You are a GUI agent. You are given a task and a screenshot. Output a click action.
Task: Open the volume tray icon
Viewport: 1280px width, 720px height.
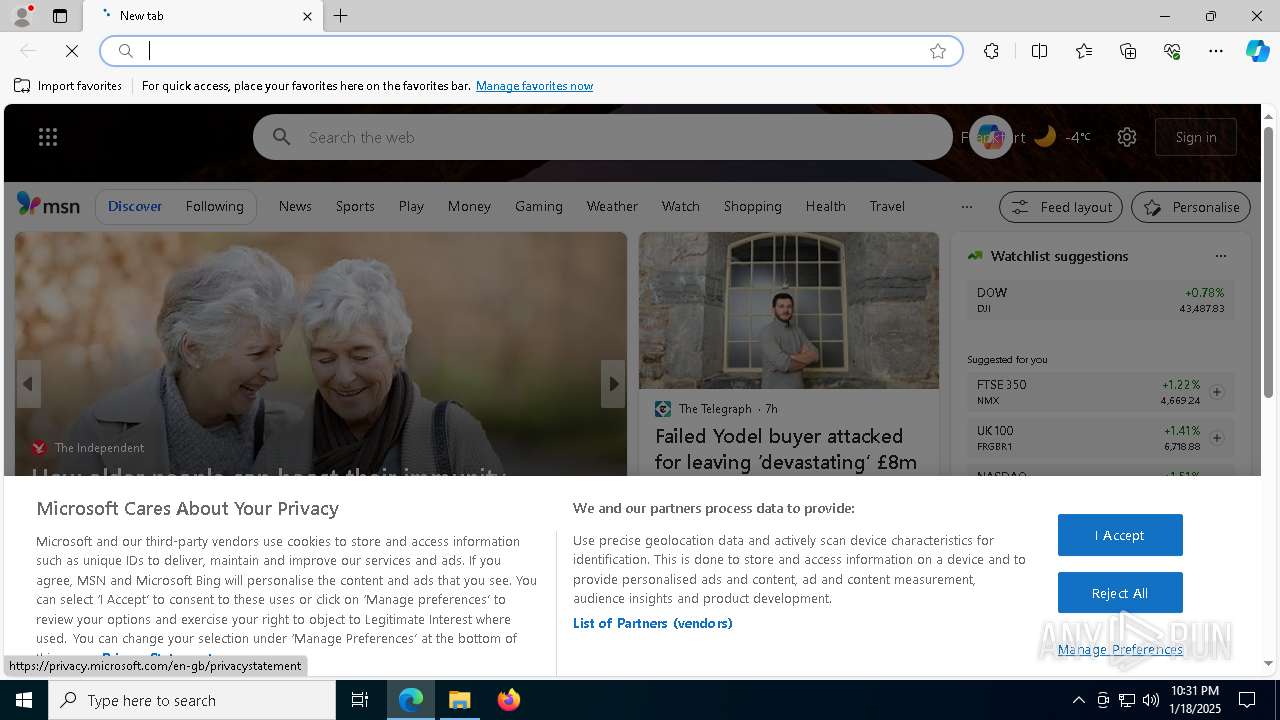[1151, 700]
